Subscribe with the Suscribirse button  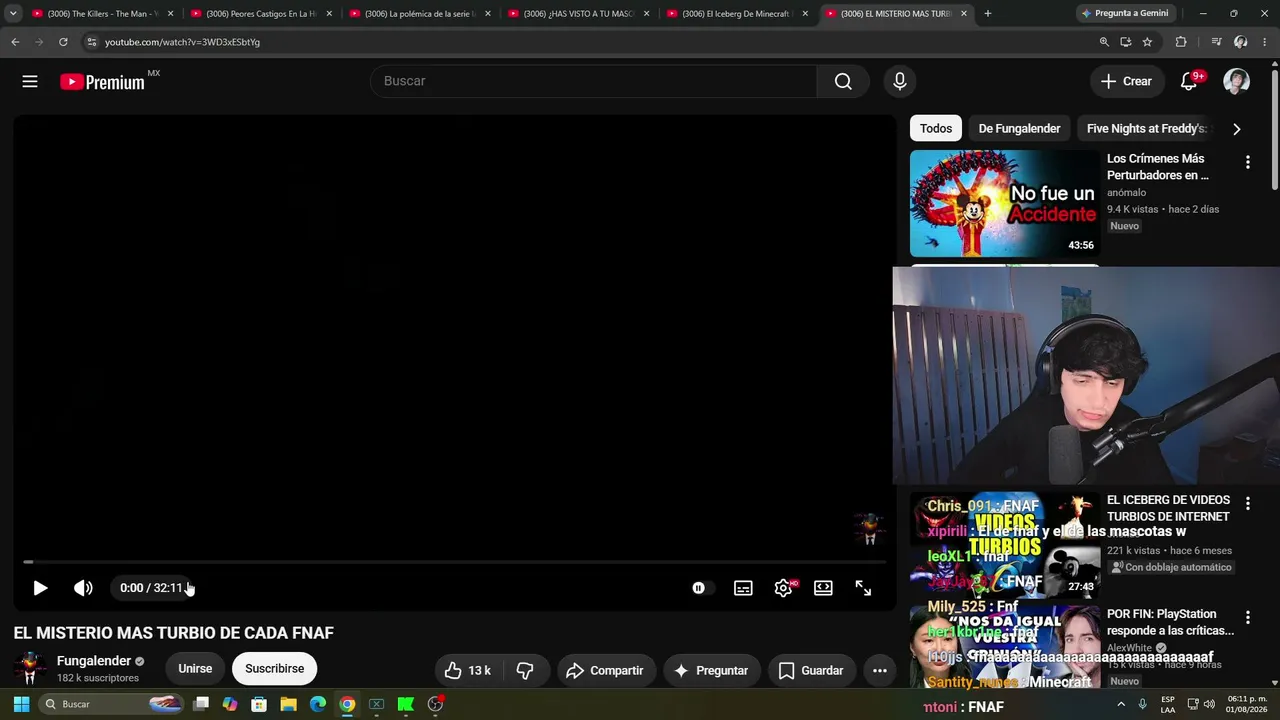[x=274, y=669]
